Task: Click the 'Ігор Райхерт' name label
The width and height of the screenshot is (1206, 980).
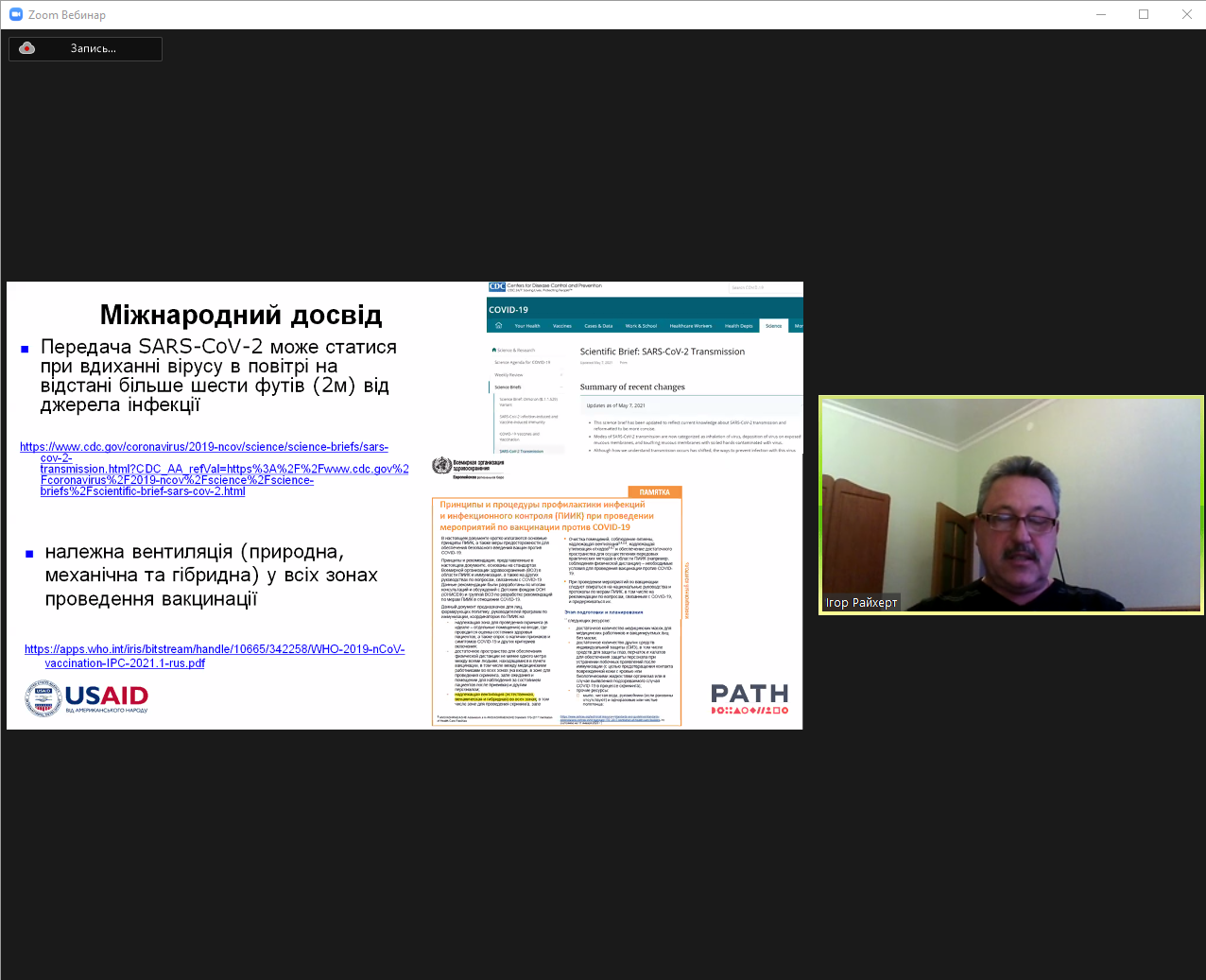Action: click(861, 603)
